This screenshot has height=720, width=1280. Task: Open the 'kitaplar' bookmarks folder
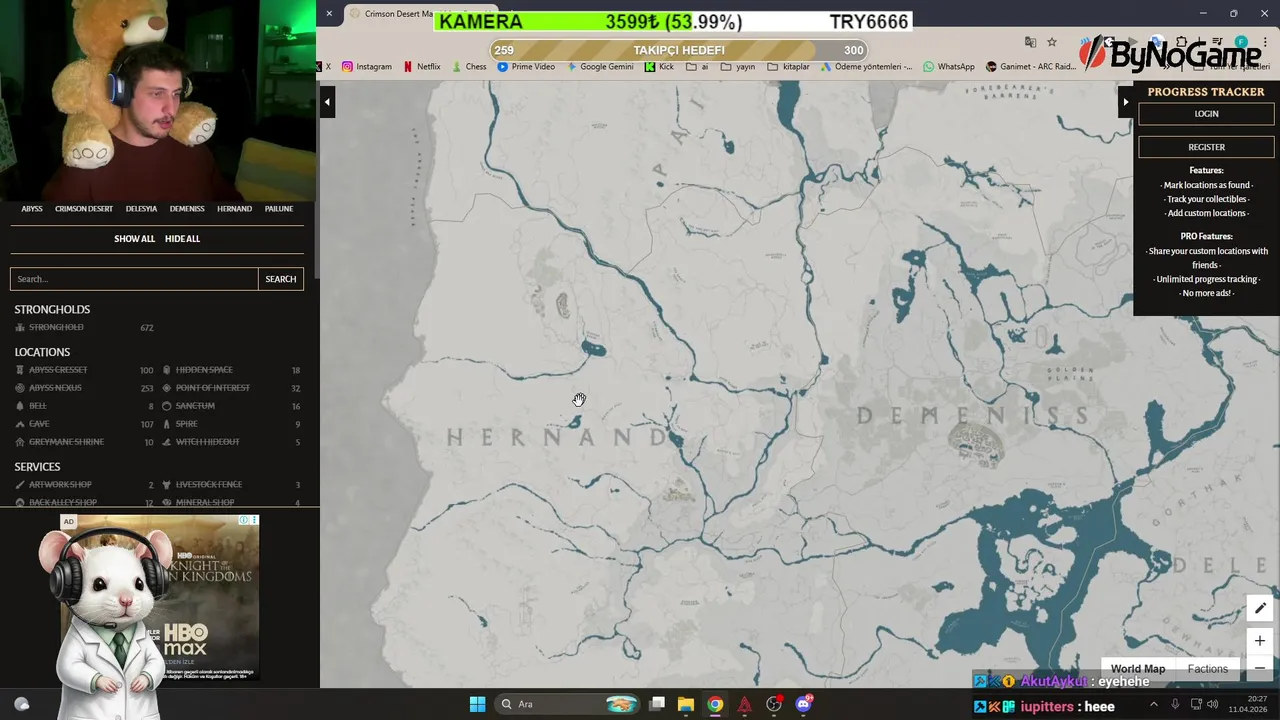(788, 67)
